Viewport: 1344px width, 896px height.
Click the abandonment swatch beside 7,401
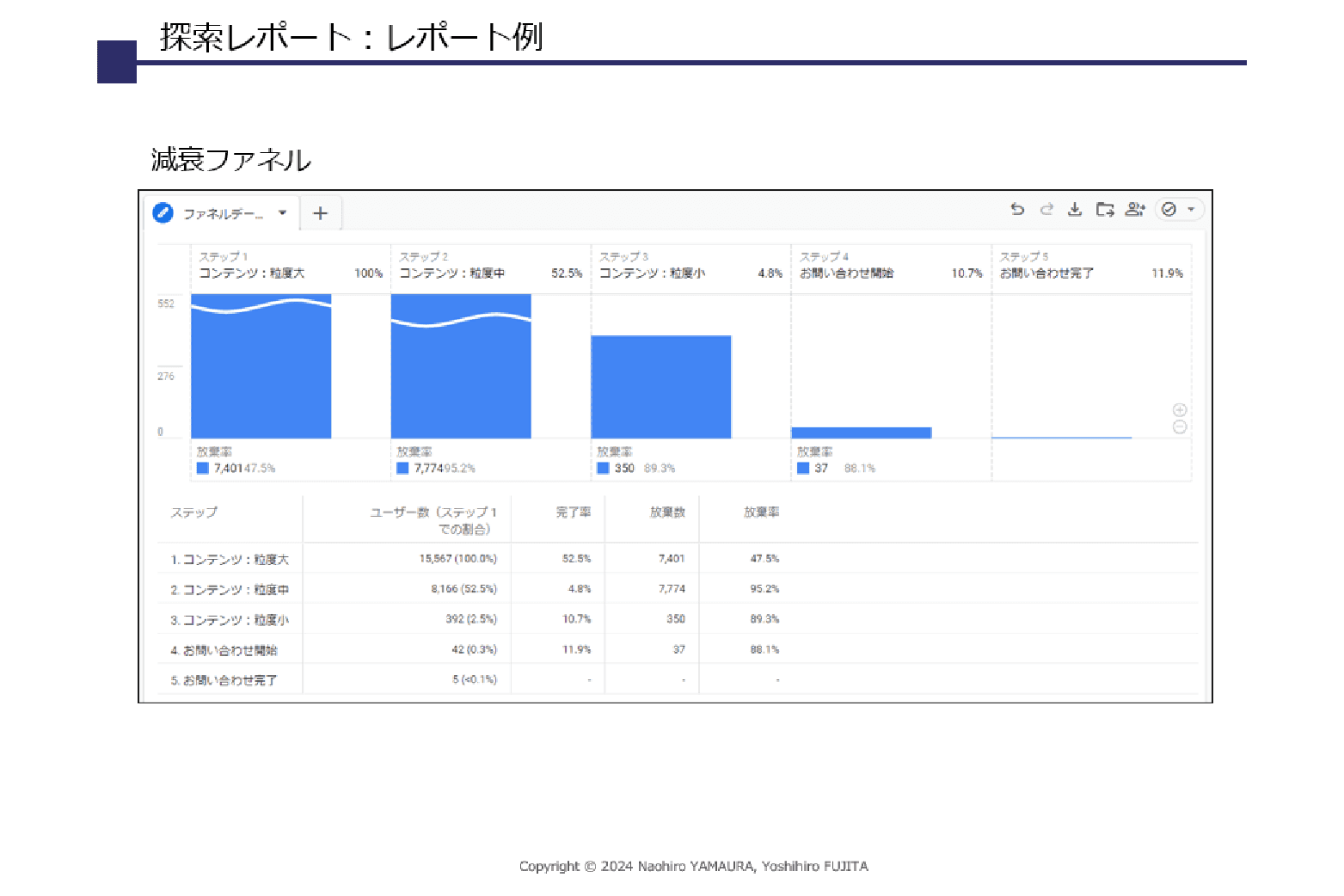click(203, 468)
